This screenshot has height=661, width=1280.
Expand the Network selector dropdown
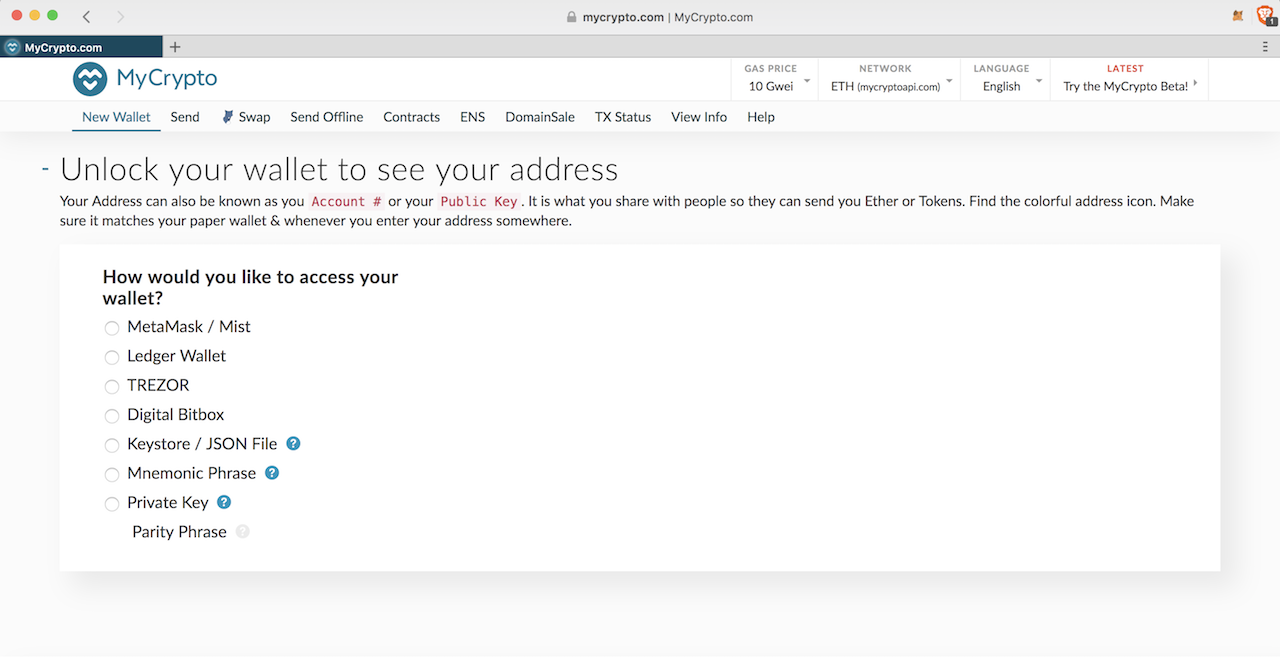[x=890, y=79]
